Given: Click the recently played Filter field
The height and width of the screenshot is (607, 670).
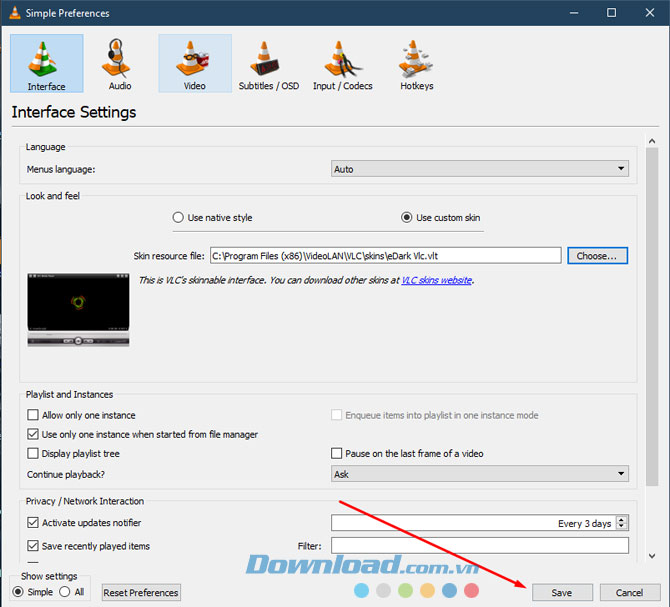Looking at the screenshot, I should (479, 545).
